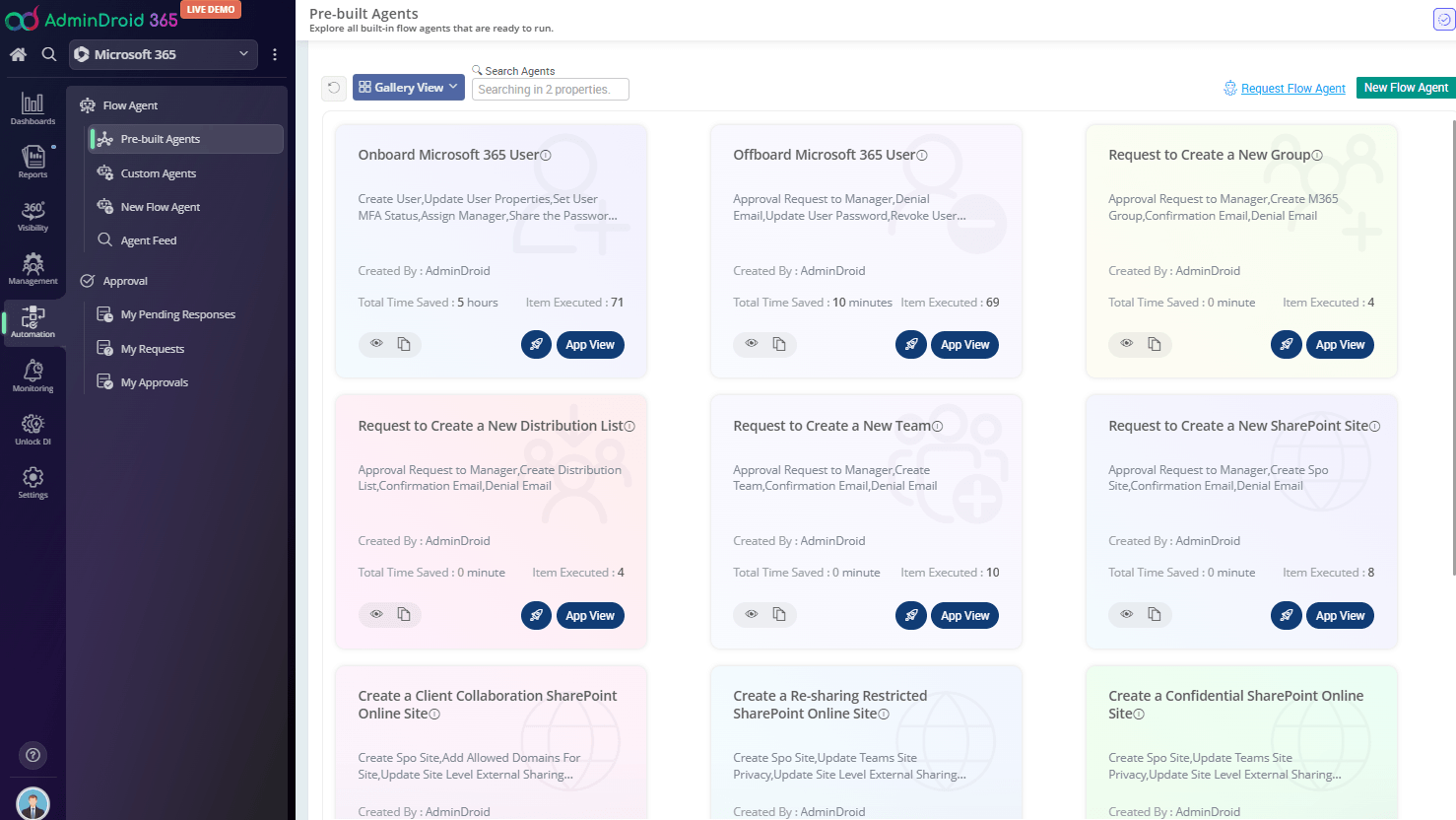Open the Unlock DI section
This screenshot has width=1456, height=820.
click(x=33, y=429)
